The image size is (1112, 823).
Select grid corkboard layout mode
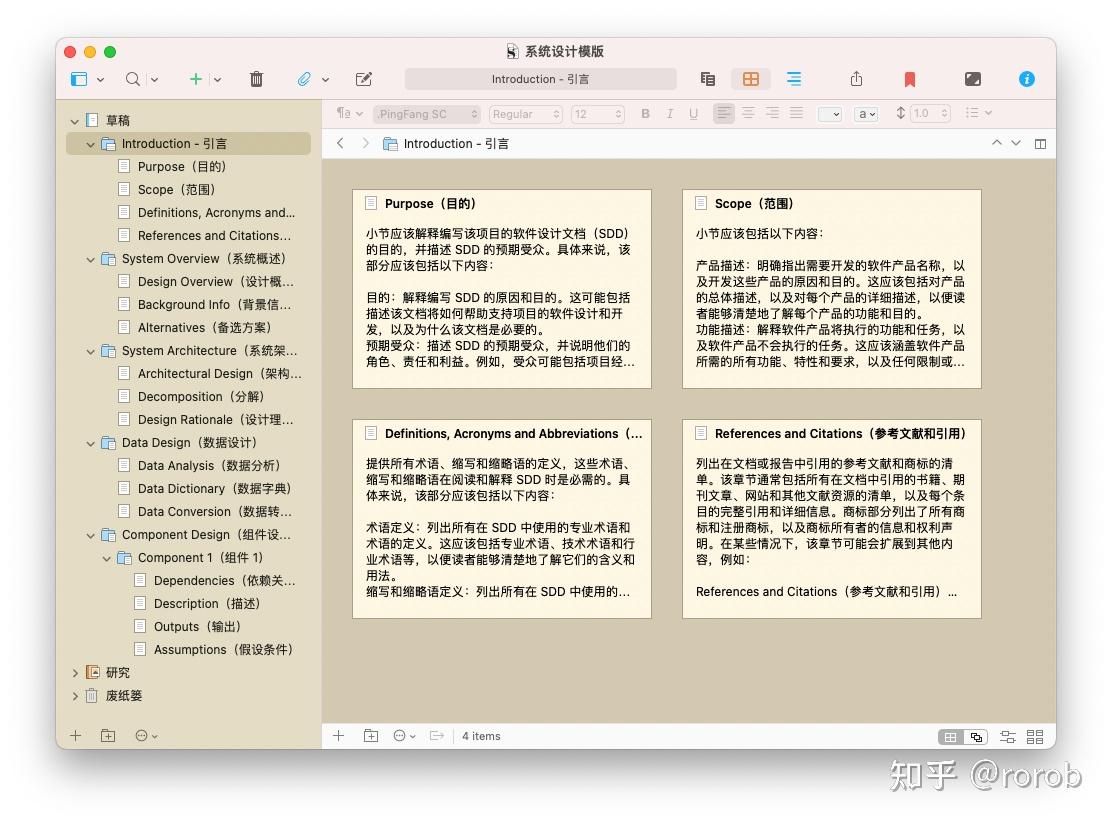coord(950,737)
